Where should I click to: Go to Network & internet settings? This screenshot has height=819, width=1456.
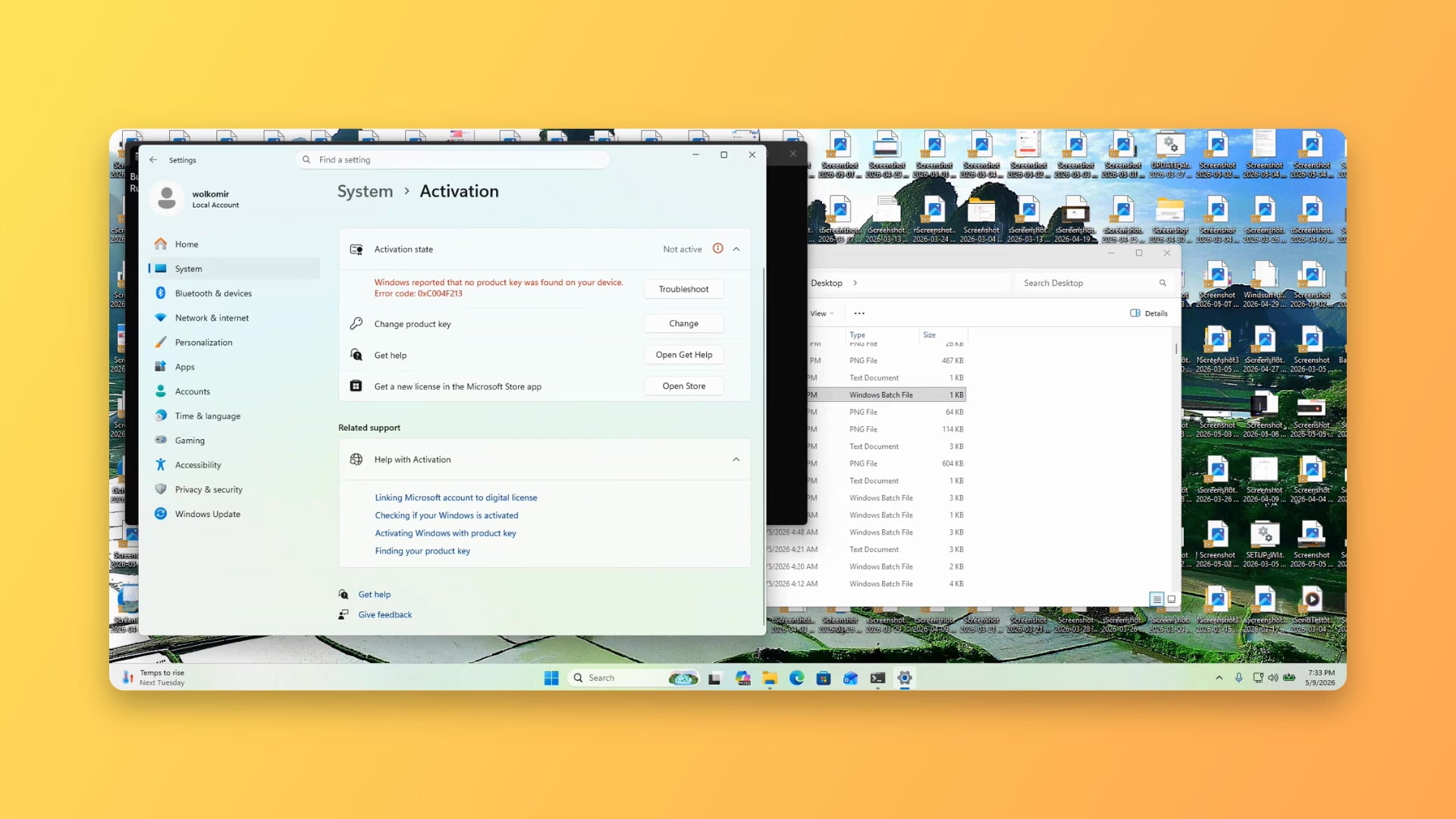pos(234,318)
